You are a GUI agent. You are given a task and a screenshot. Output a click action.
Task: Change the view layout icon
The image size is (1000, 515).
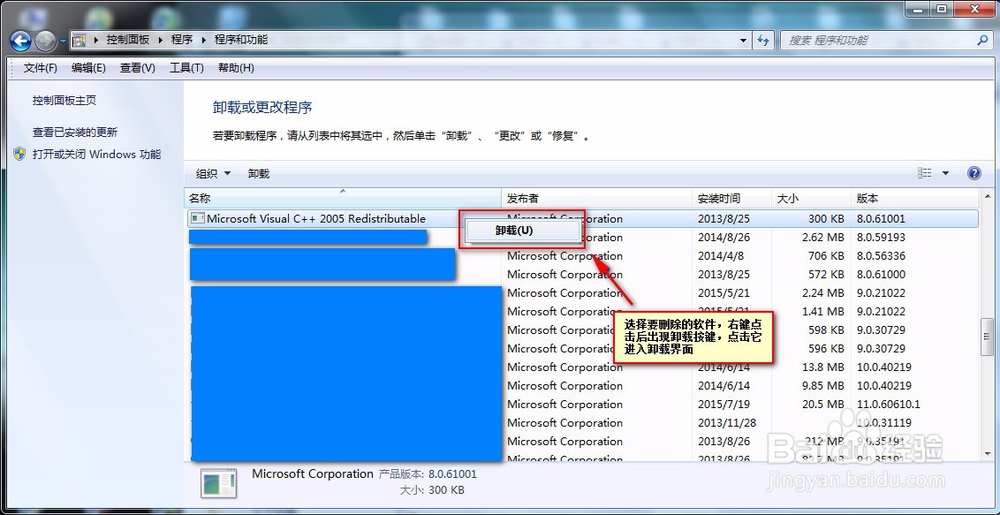[924, 173]
